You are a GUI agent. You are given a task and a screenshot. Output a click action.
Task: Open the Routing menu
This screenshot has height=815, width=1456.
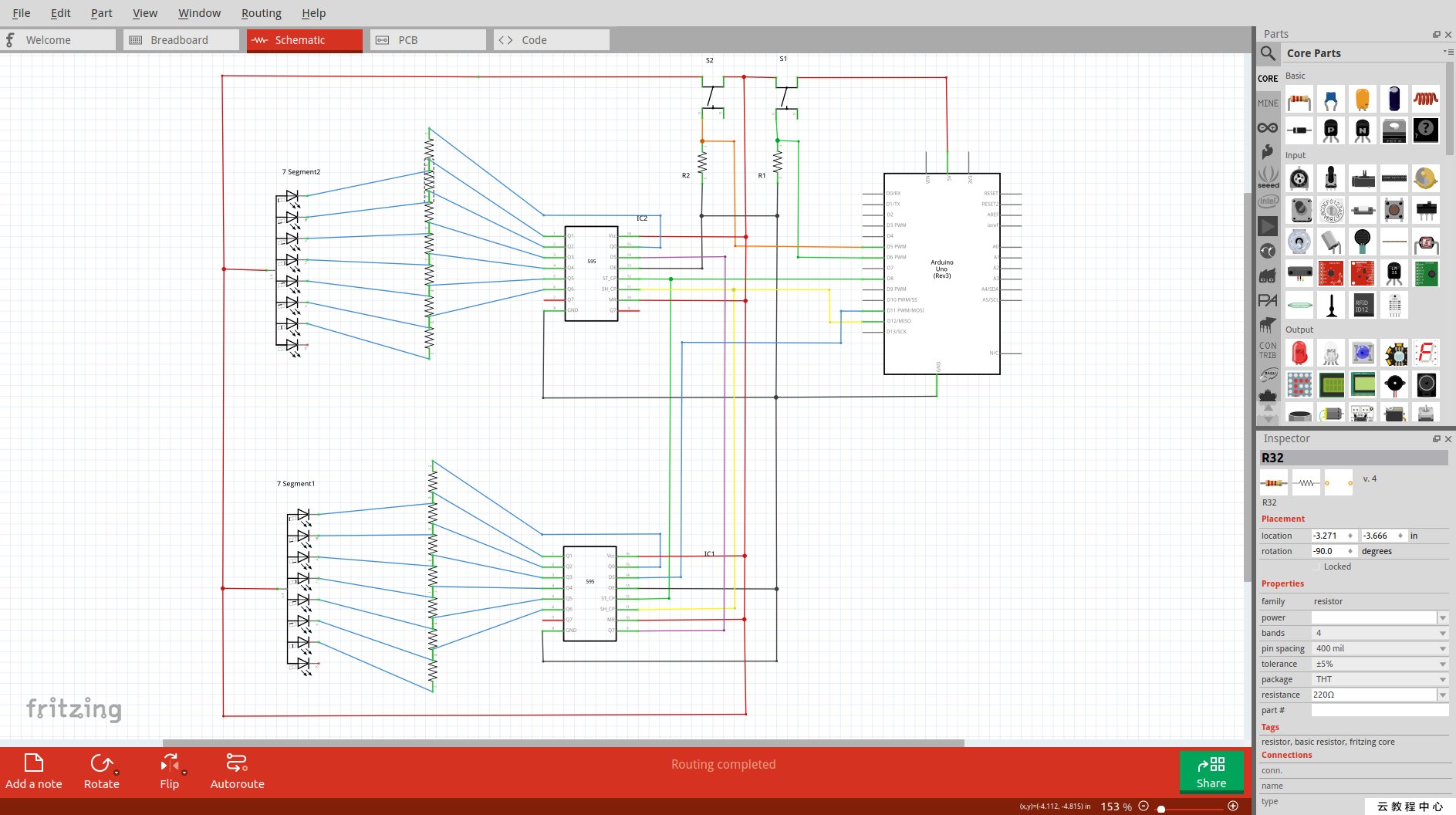pyautogui.click(x=261, y=13)
